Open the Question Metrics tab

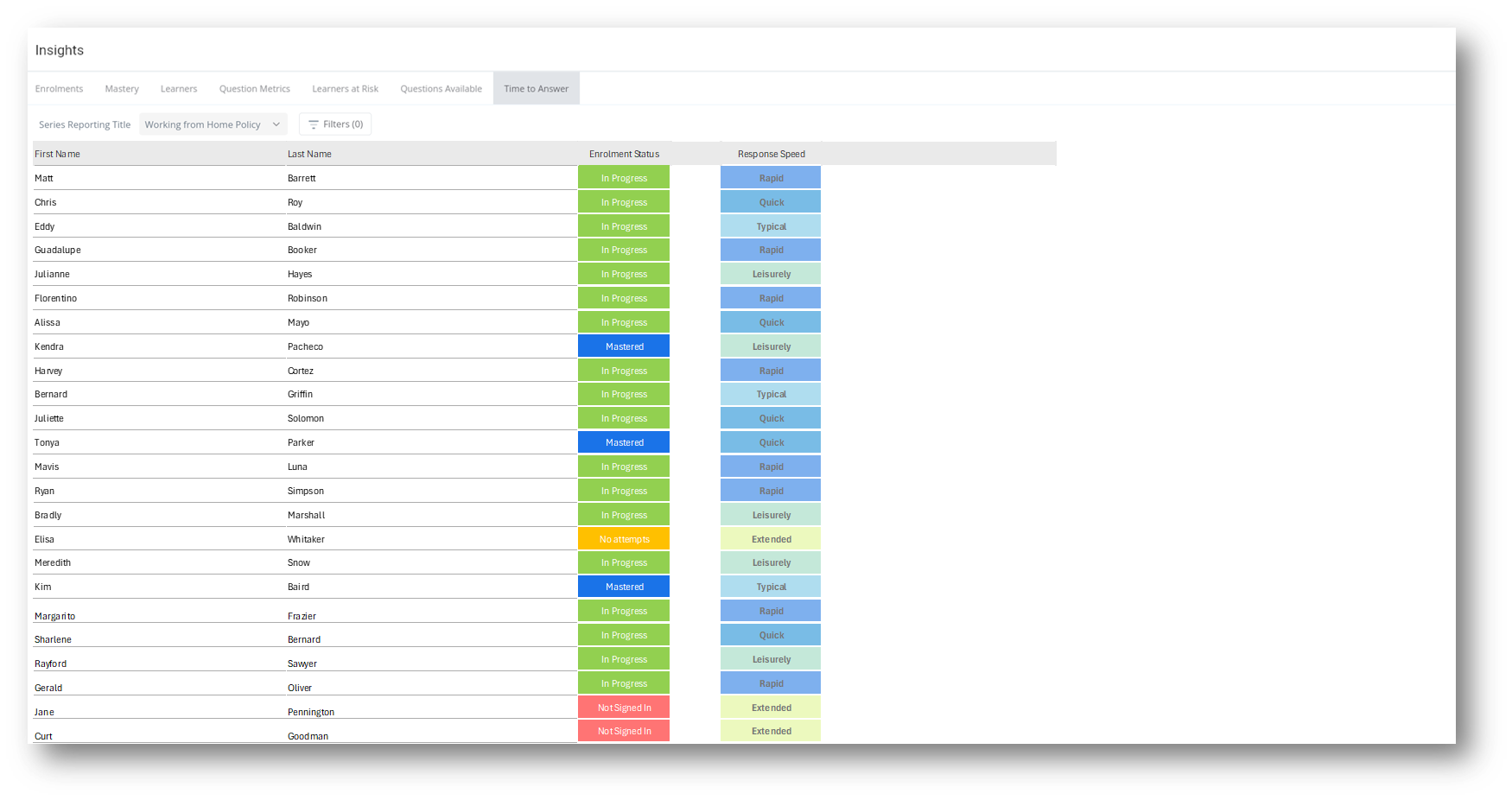[x=254, y=89]
